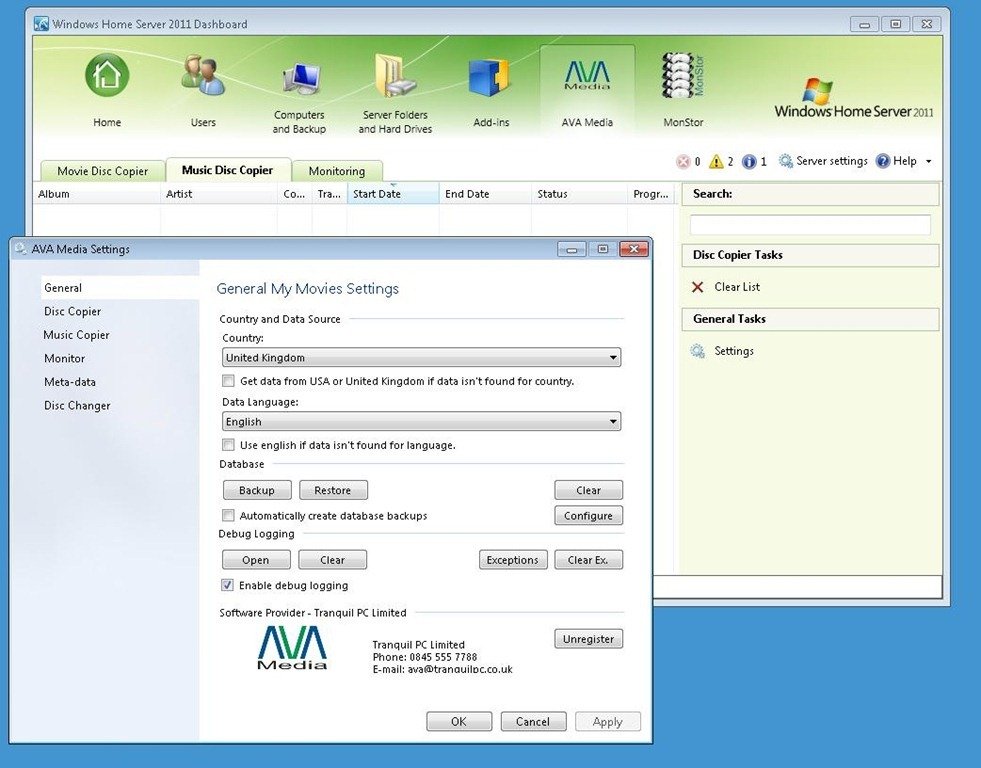Select General in the settings sidebar
Screen dimensions: 981x768
point(120,288)
